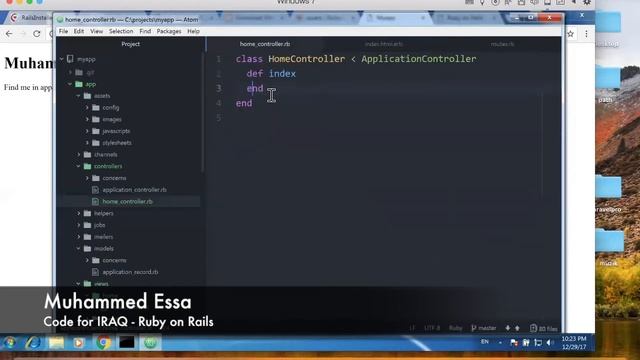Viewport: 640px width, 360px height.
Task: Expand the images folder
Action: (x=87, y=120)
